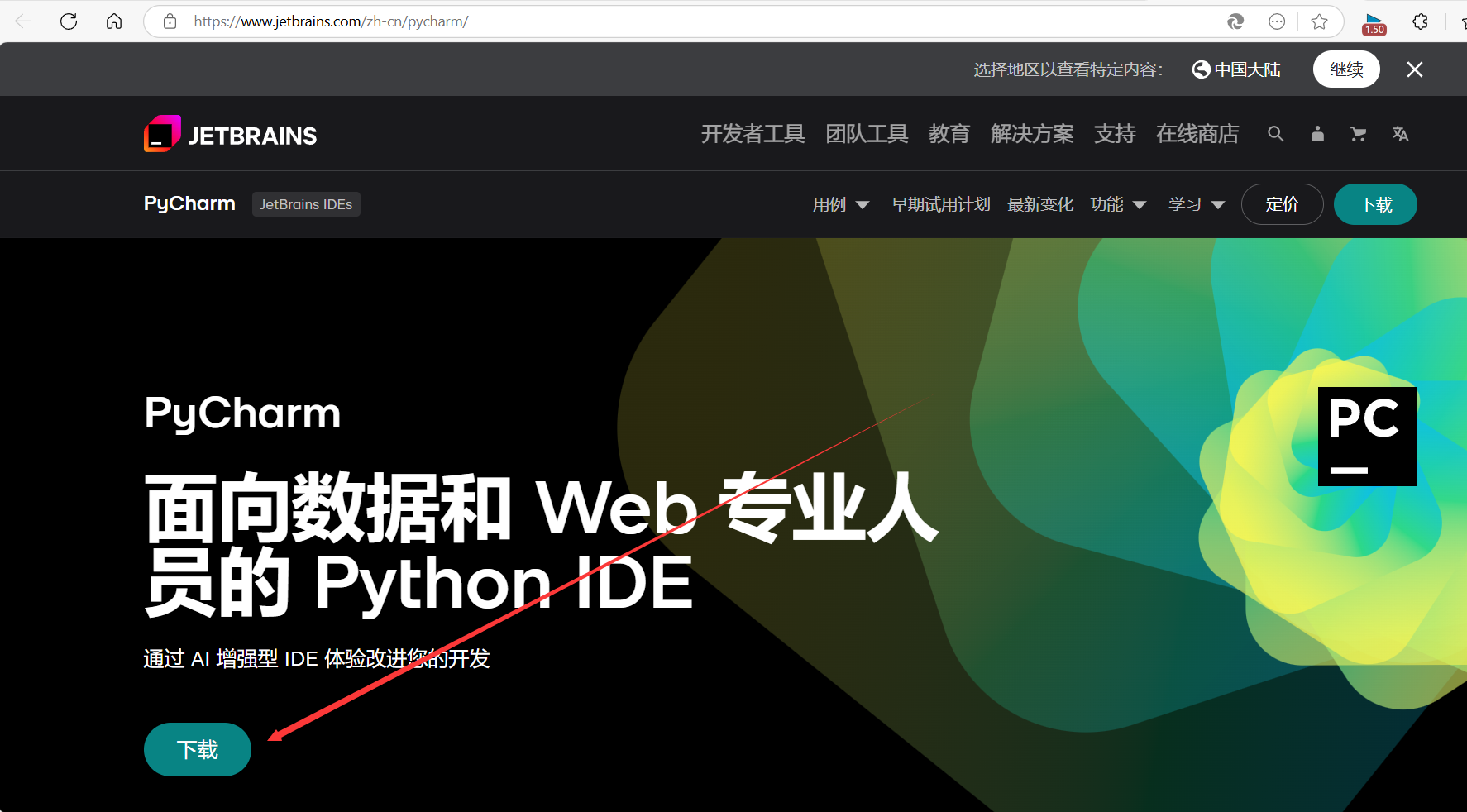Image resolution: width=1467 pixels, height=812 pixels.
Task: View site information lock icon
Action: click(170, 21)
